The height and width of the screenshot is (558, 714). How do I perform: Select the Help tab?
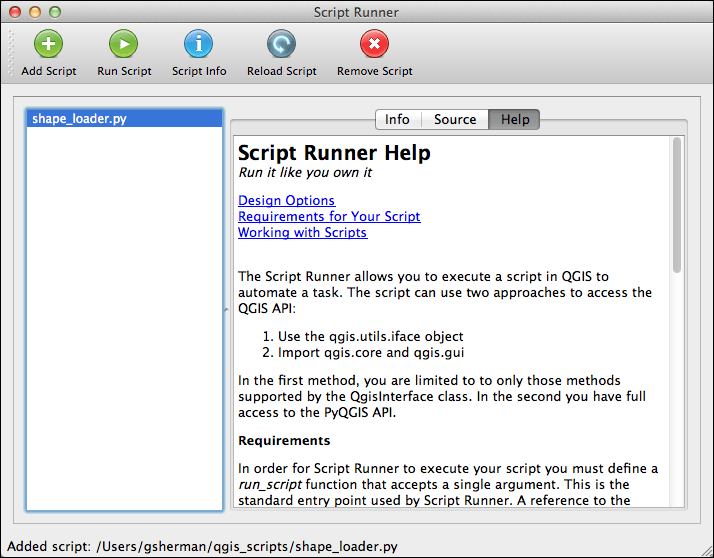tap(515, 119)
